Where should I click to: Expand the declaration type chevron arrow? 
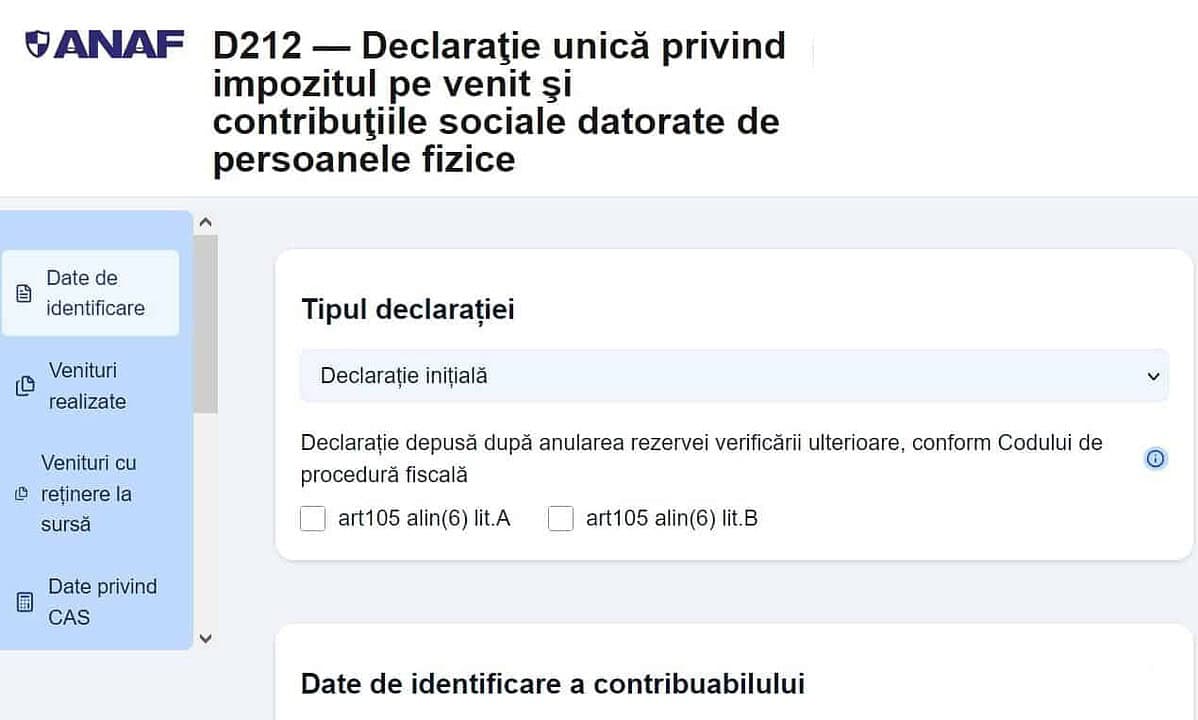click(1153, 377)
